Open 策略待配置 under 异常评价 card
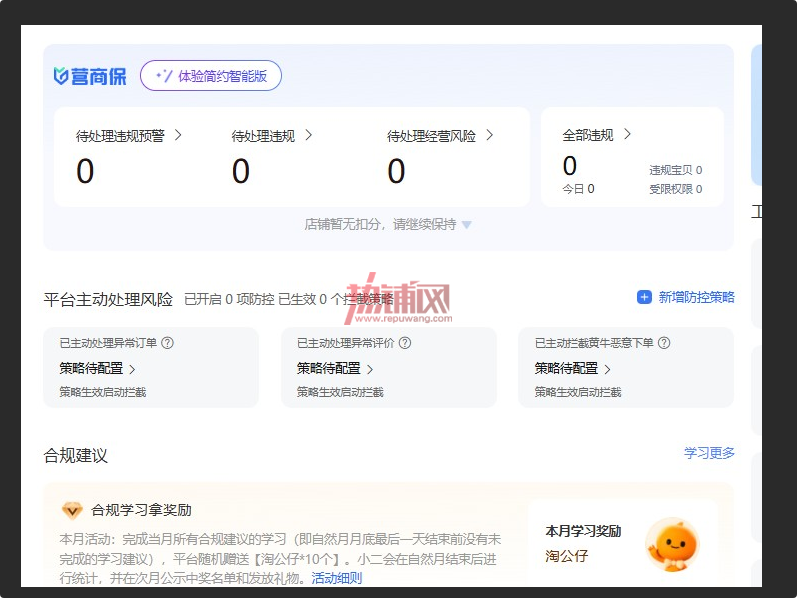Image resolution: width=797 pixels, height=598 pixels. coord(335,368)
